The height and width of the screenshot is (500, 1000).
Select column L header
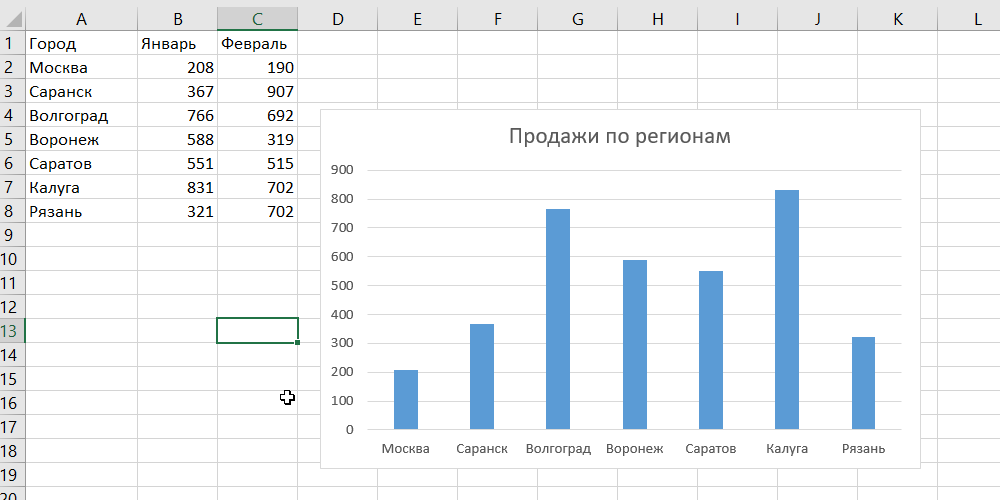tap(977, 18)
